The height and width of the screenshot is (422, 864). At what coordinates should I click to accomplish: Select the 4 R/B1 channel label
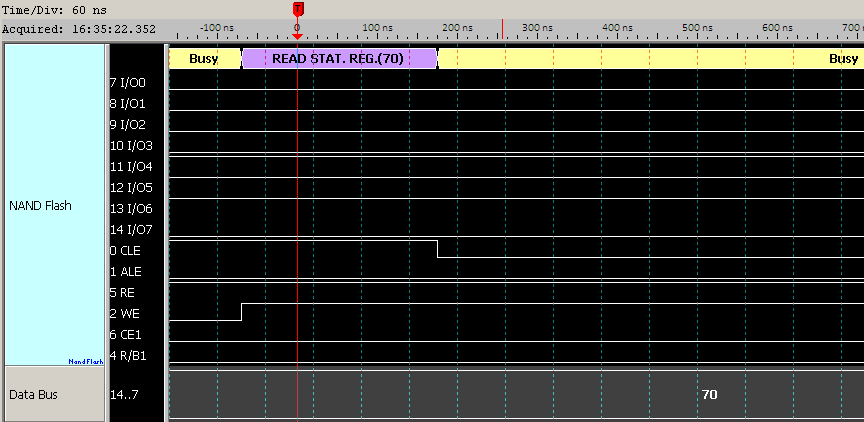coord(128,355)
